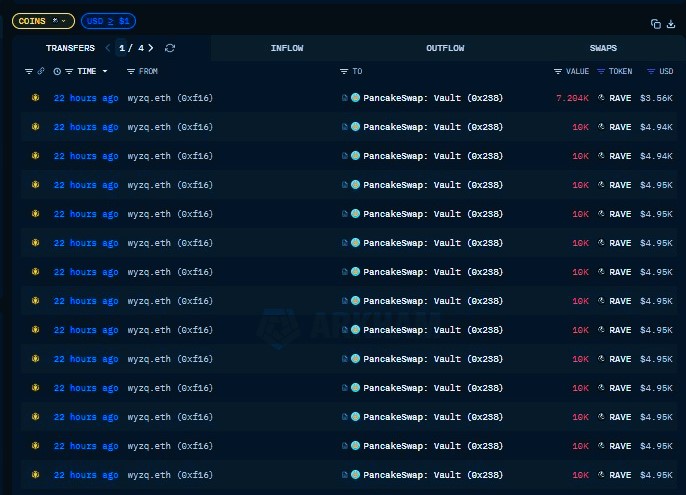Go to the previous transfers page

coord(108,48)
